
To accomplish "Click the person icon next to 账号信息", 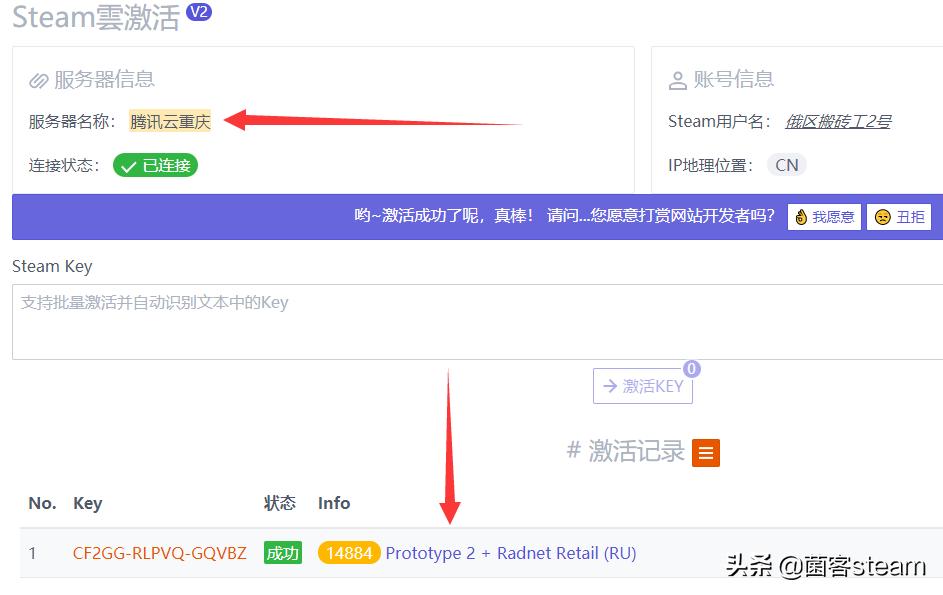I will point(679,79).
